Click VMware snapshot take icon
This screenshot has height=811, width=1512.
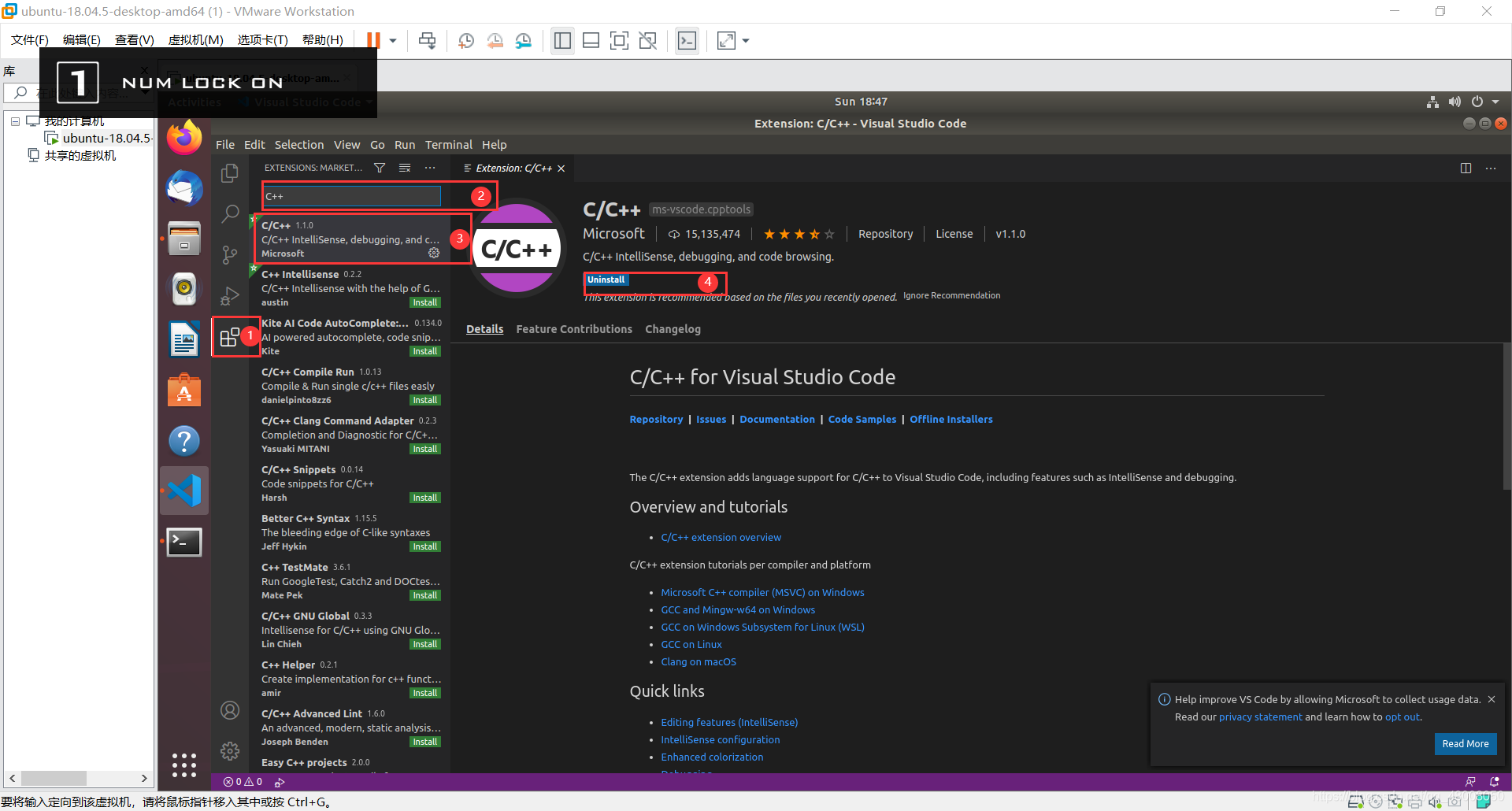(466, 41)
